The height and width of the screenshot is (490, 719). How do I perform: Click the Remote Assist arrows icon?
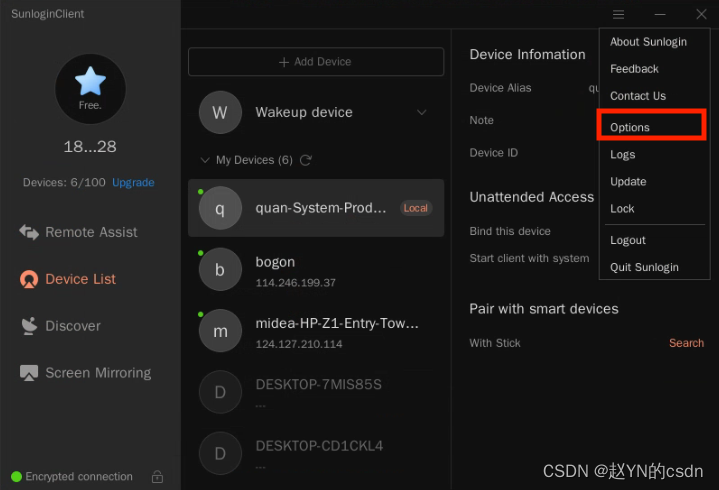(x=29, y=232)
